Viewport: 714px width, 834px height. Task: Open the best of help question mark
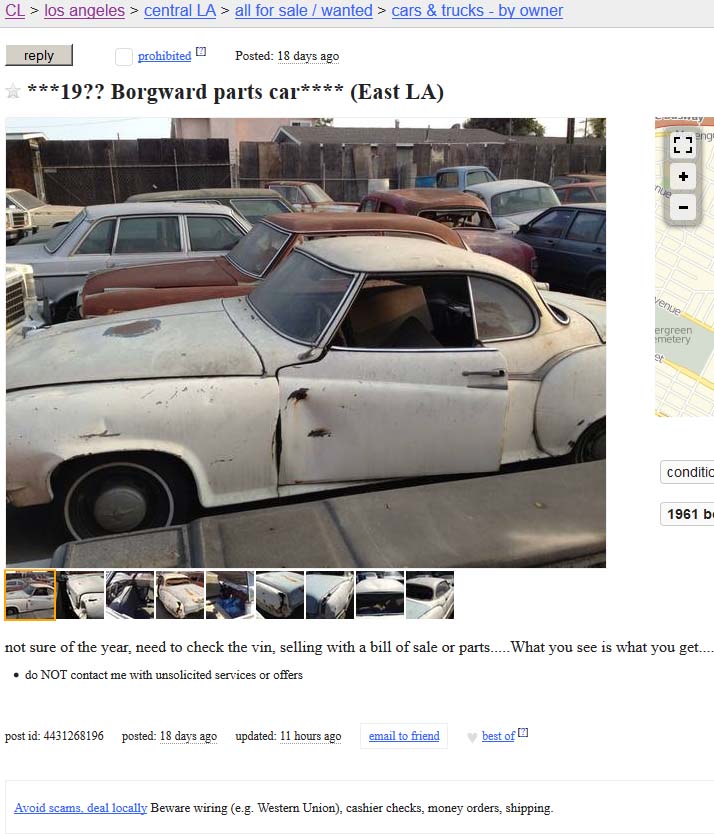coord(523,732)
